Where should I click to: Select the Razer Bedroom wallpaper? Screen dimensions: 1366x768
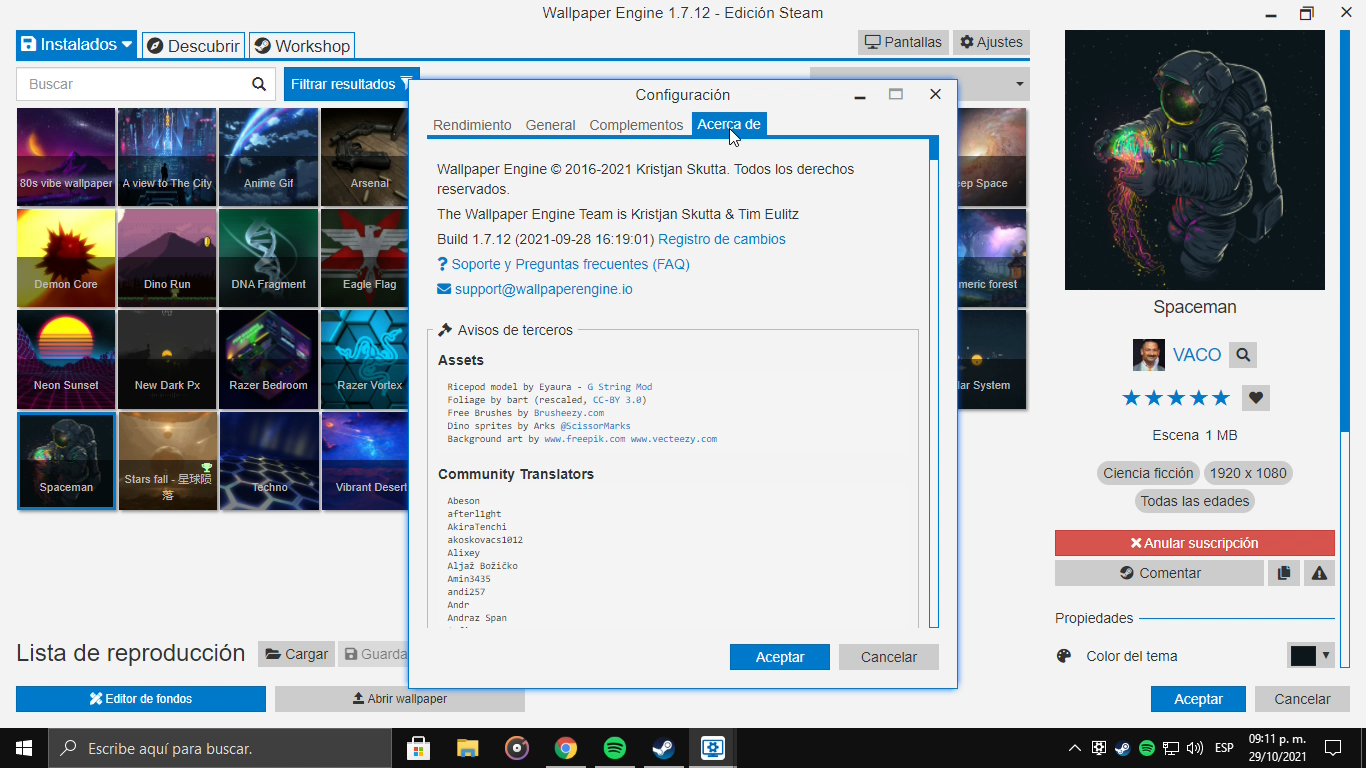click(268, 359)
